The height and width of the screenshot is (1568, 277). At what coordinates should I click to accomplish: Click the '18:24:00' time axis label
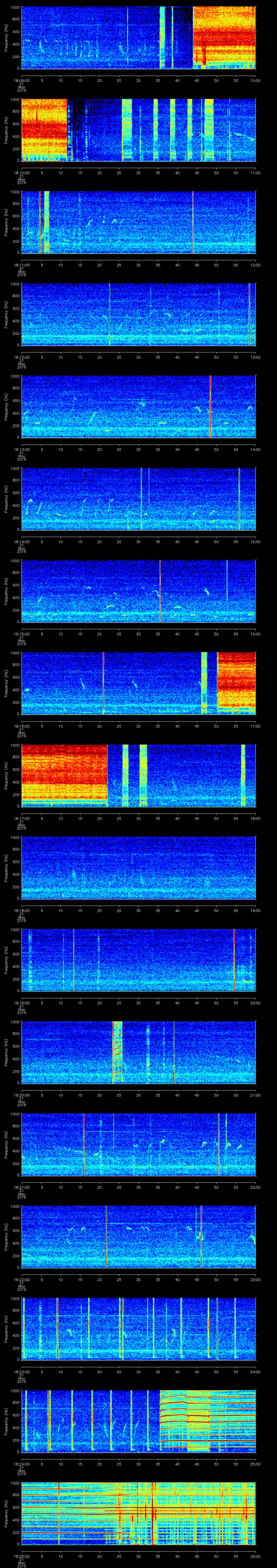pyautogui.click(x=21, y=1464)
